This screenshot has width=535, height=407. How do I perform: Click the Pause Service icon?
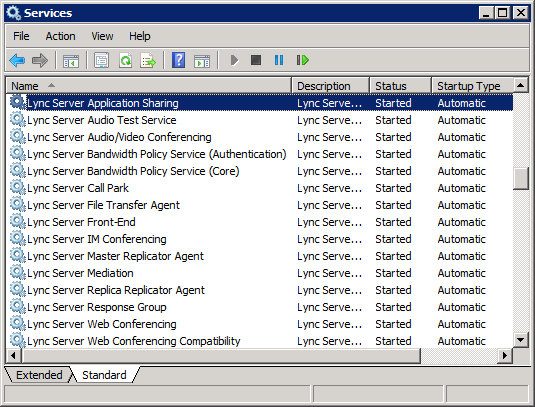coord(279,60)
